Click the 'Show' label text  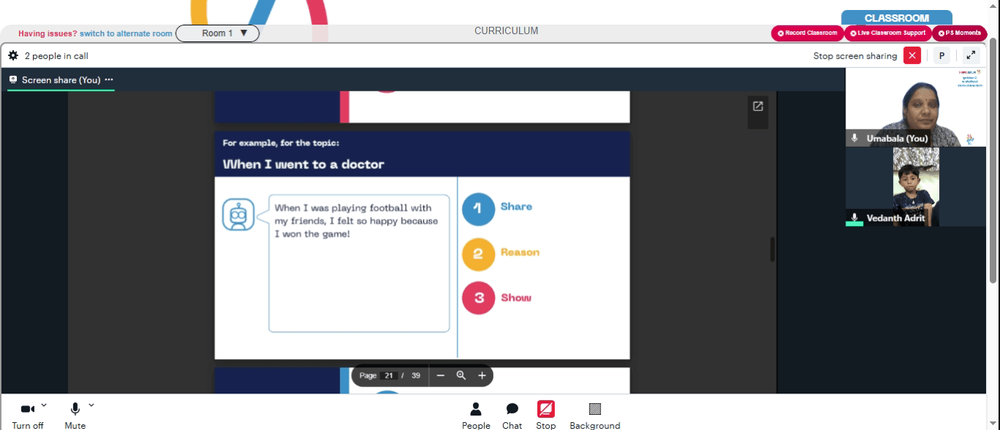click(x=516, y=298)
